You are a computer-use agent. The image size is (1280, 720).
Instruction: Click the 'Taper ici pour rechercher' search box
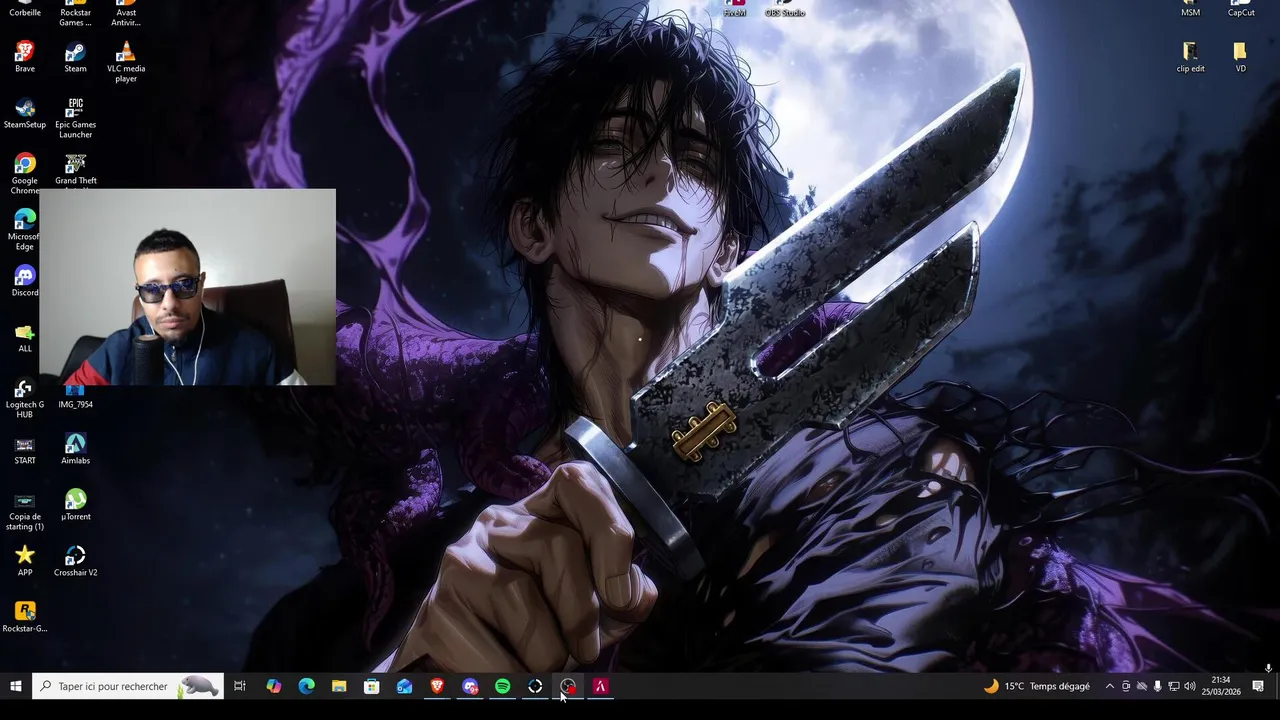pos(128,686)
